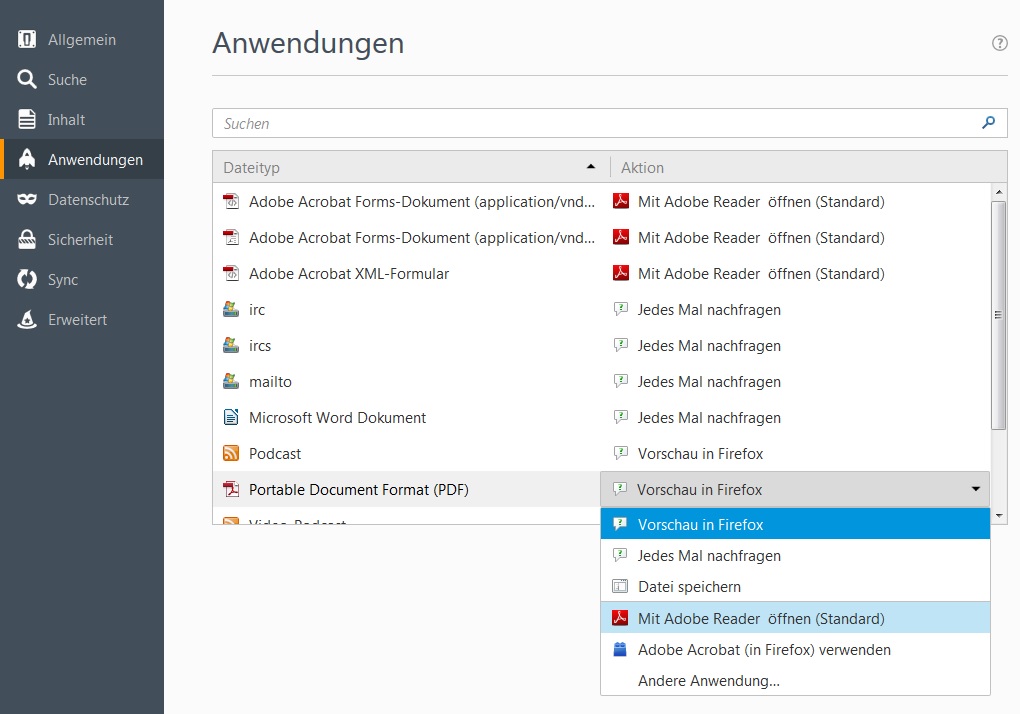This screenshot has height=714, width=1020.
Task: Click the Erweitert wizard hat icon
Action: (x=27, y=319)
